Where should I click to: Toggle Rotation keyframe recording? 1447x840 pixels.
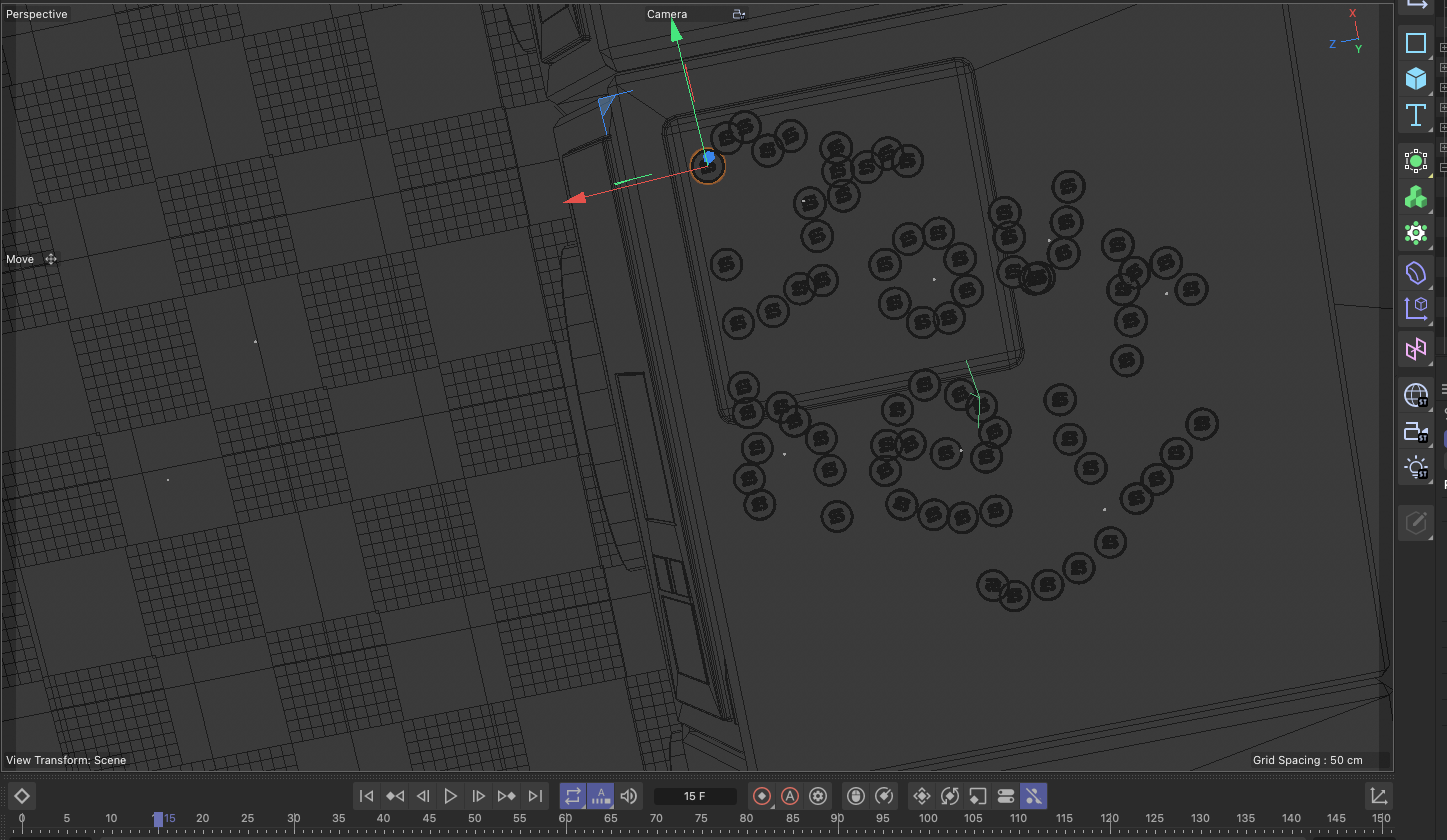coord(950,796)
